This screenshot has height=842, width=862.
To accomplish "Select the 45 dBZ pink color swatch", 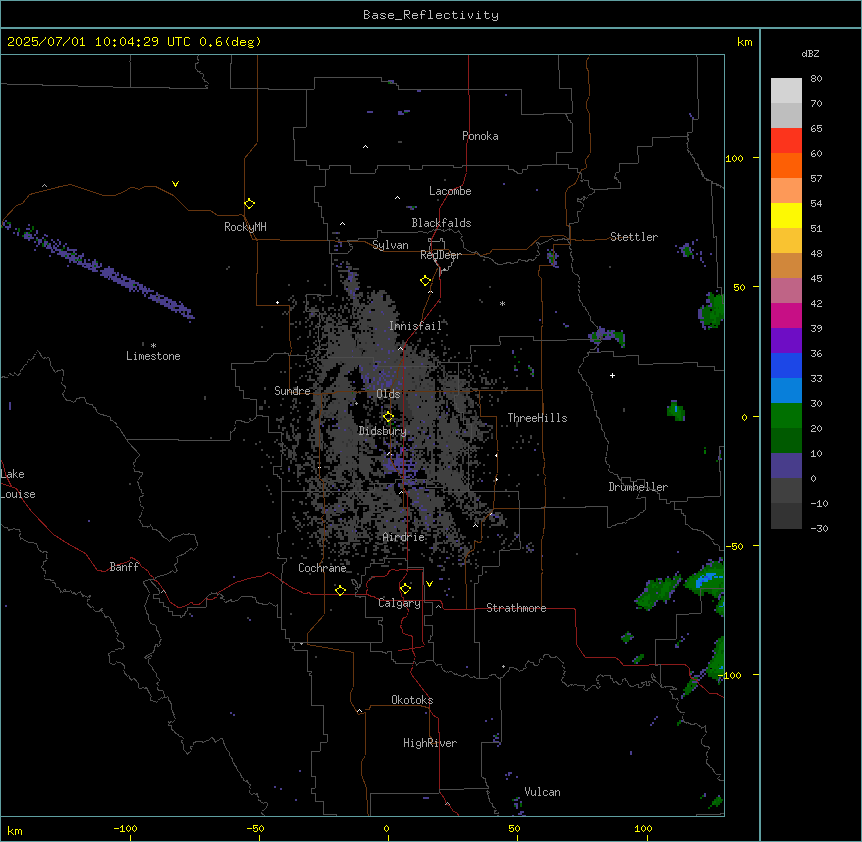I will coord(786,291).
